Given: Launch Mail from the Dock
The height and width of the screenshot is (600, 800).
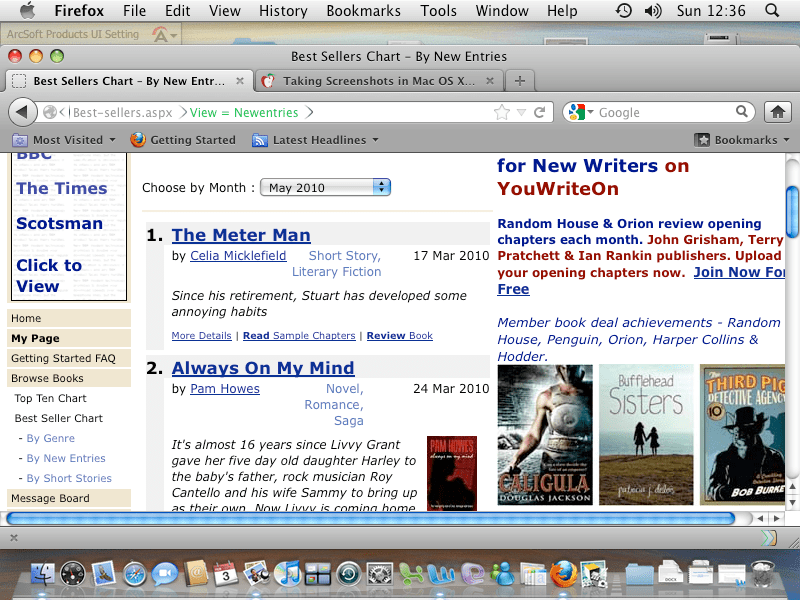Looking at the screenshot, I should [104, 573].
